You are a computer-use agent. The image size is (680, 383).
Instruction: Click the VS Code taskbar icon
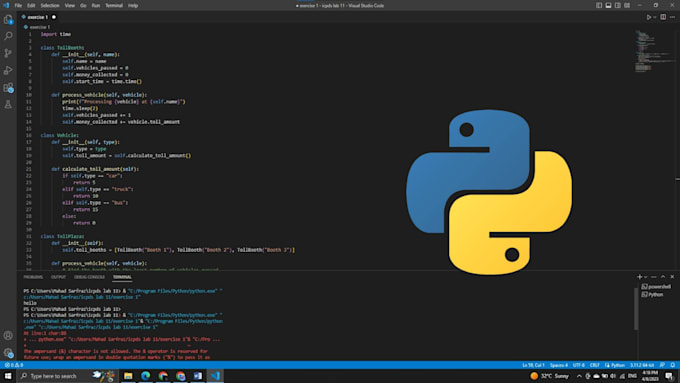pos(215,376)
